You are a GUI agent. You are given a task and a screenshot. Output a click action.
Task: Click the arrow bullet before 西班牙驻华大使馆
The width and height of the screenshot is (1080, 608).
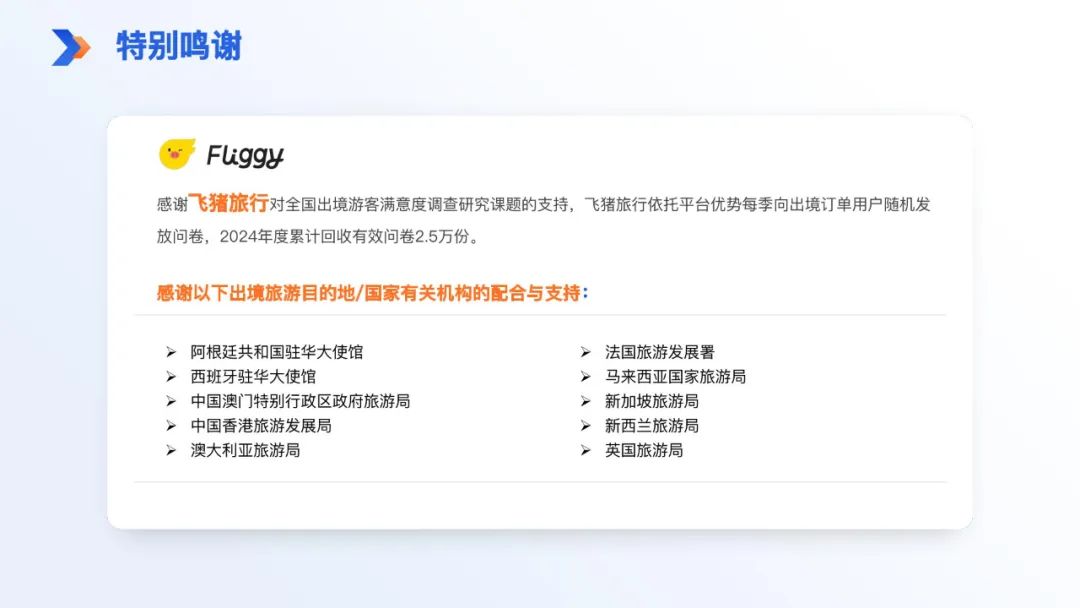(171, 377)
